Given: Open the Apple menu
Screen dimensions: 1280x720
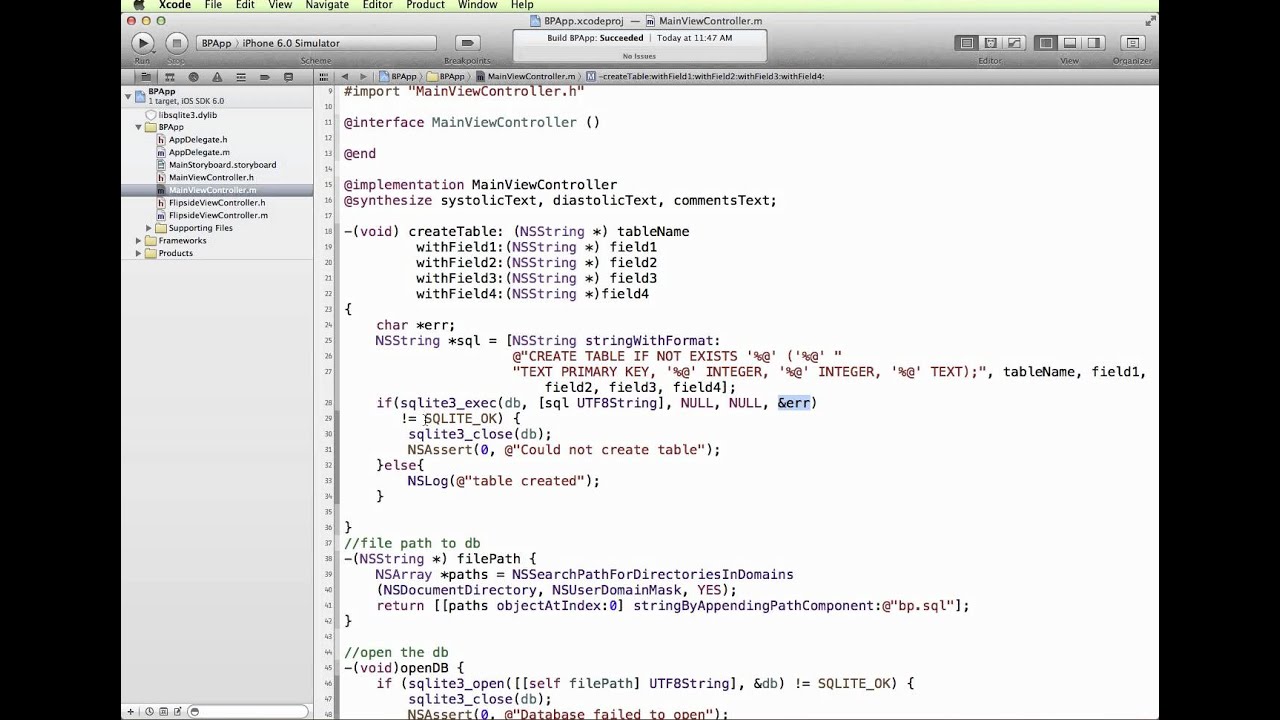Looking at the screenshot, I should (138, 5).
